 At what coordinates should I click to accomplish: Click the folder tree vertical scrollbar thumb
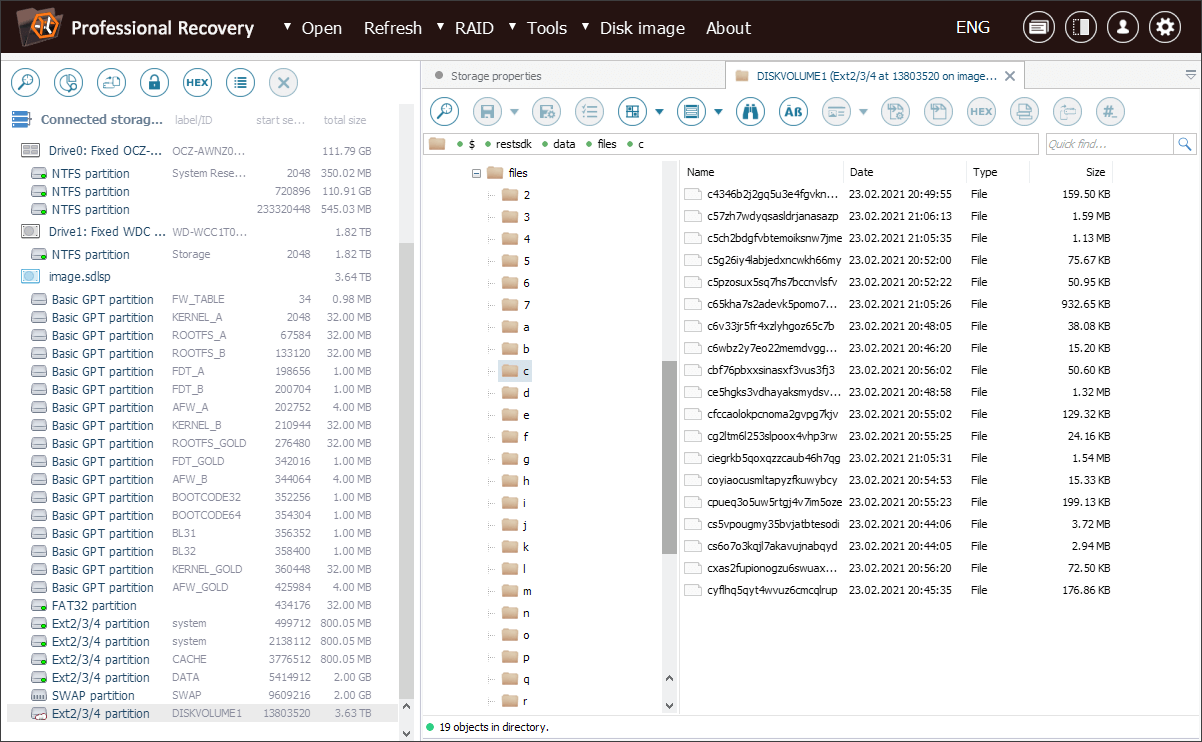point(670,456)
